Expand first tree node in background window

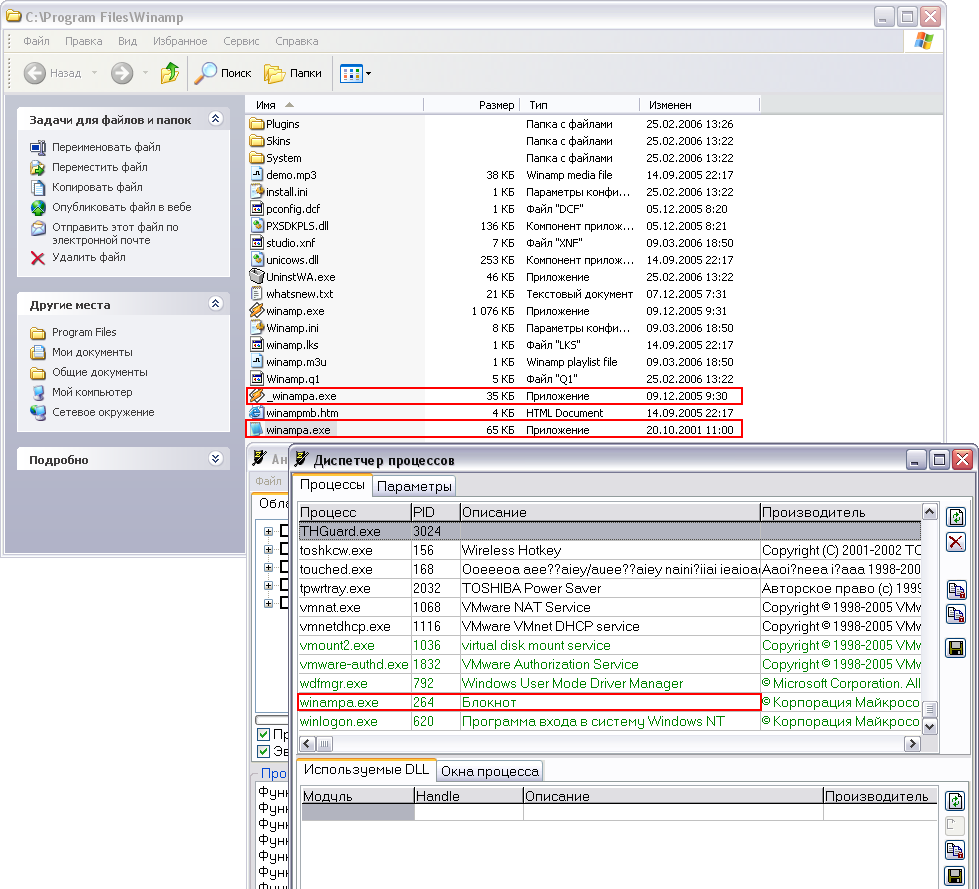tap(268, 531)
